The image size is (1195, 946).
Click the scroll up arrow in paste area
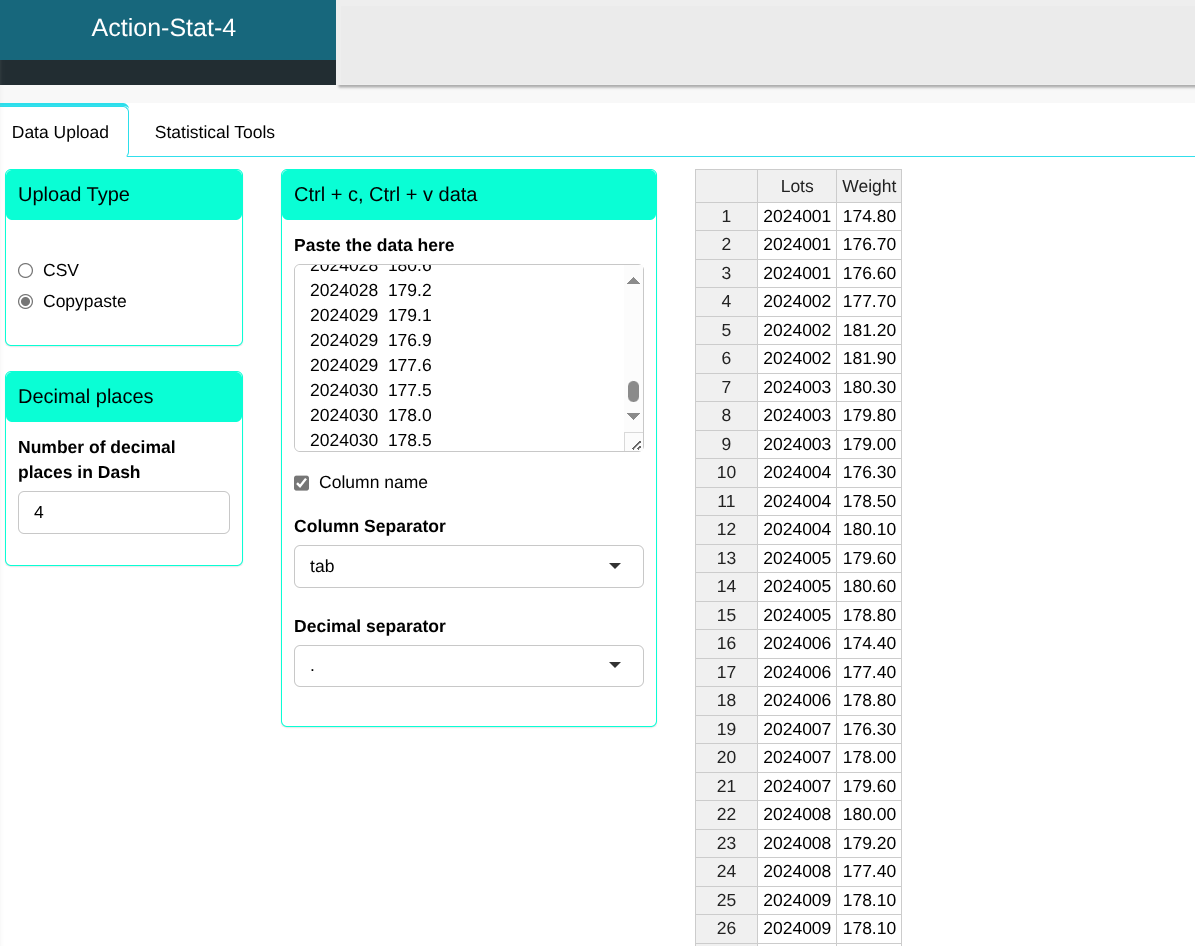point(633,281)
